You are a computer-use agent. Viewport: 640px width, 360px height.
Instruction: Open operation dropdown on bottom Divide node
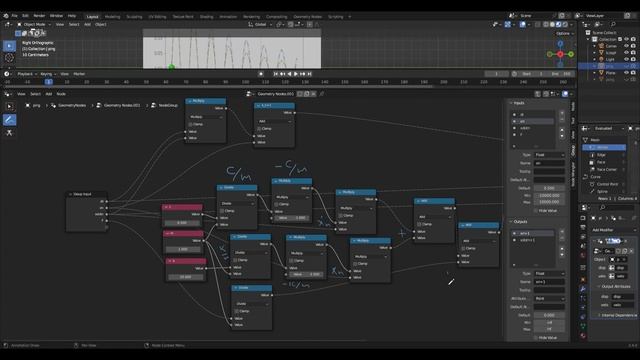(x=252, y=304)
